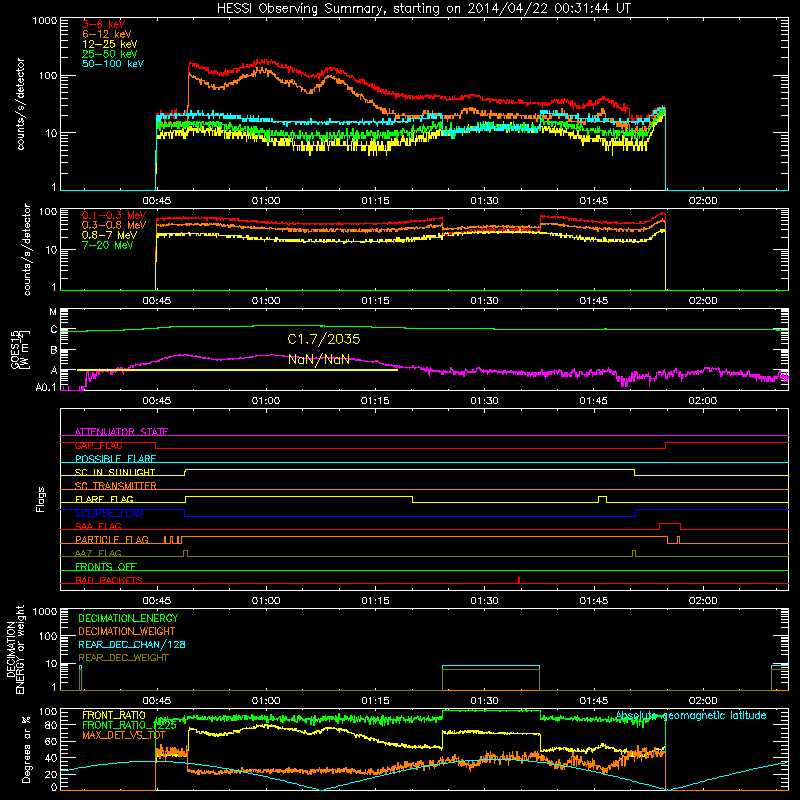Click the 12-25 keV legend entry

(110, 44)
